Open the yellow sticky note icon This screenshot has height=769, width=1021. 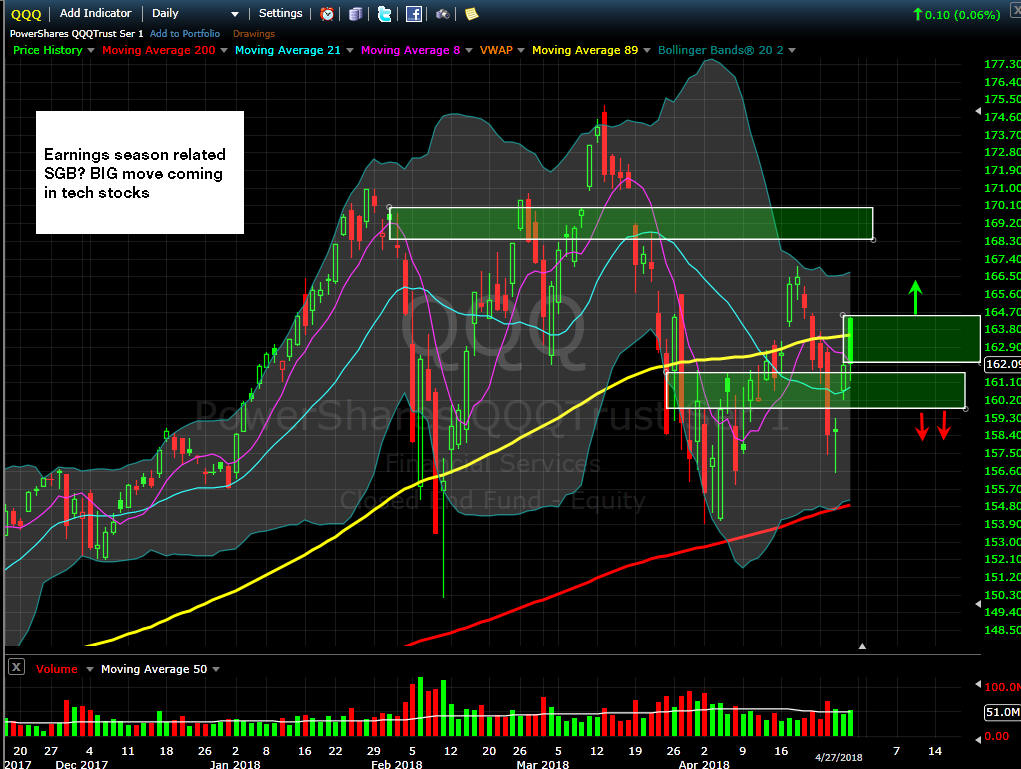tap(471, 14)
